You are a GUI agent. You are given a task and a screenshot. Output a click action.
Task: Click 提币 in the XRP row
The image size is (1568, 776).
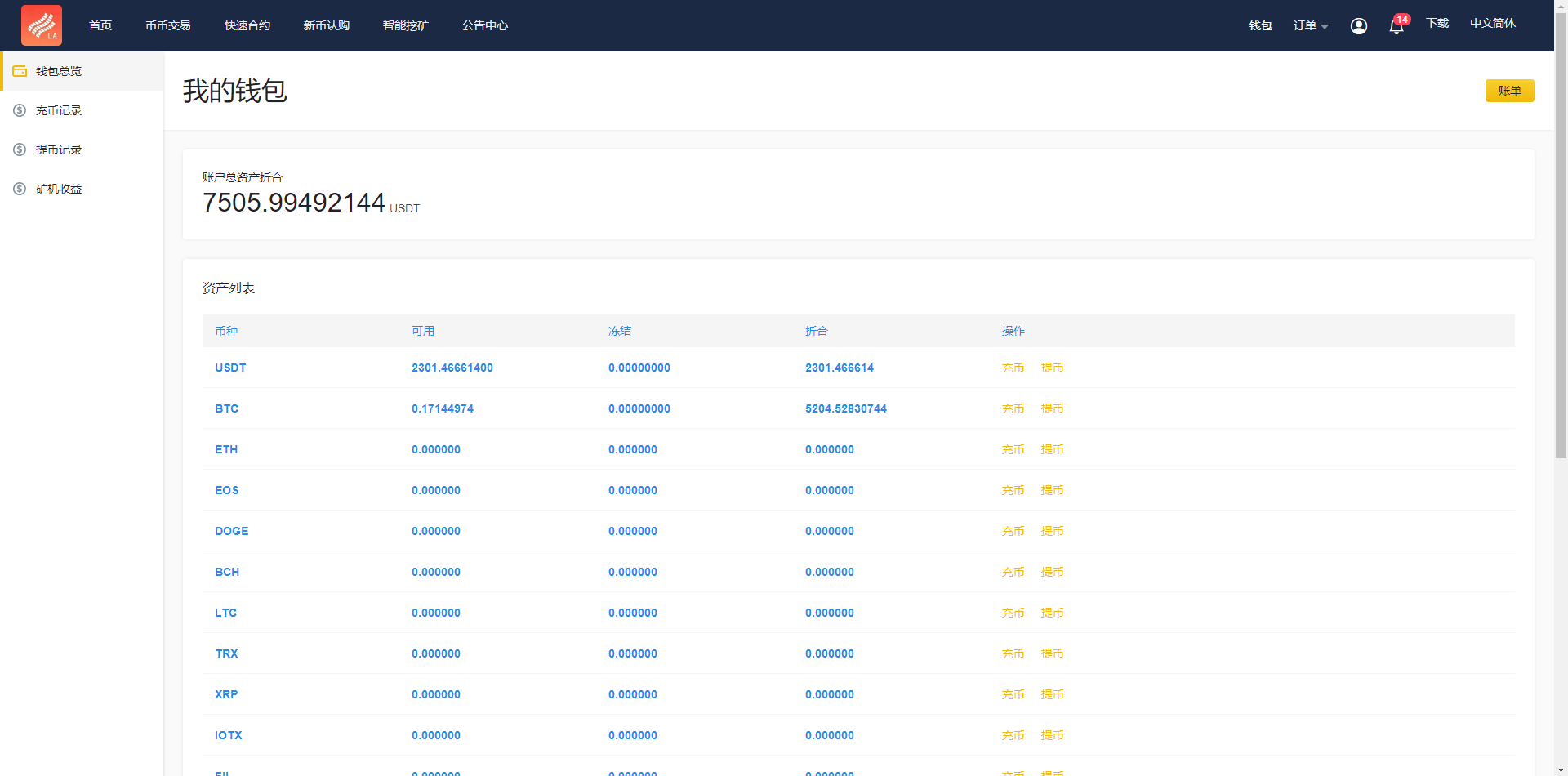pos(1052,694)
